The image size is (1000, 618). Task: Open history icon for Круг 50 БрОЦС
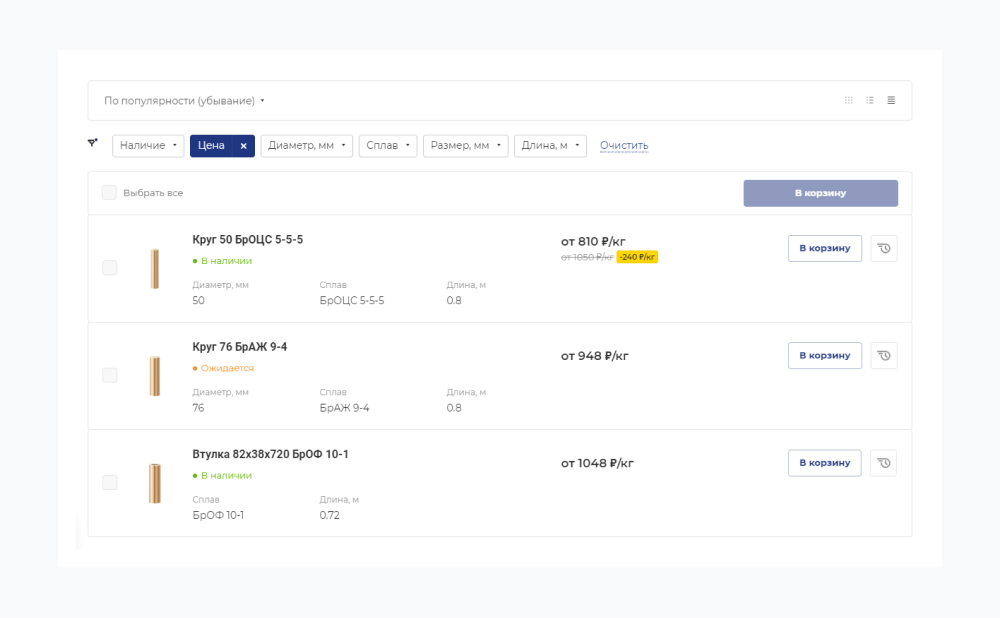click(883, 248)
